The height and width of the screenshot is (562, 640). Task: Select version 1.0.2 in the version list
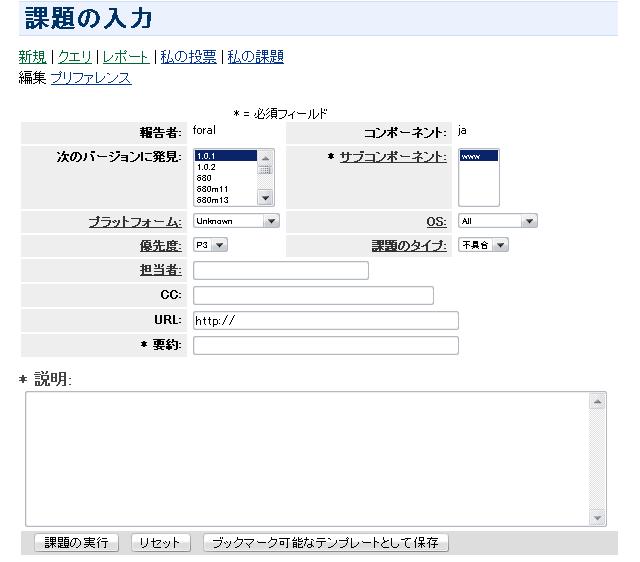coord(206,167)
